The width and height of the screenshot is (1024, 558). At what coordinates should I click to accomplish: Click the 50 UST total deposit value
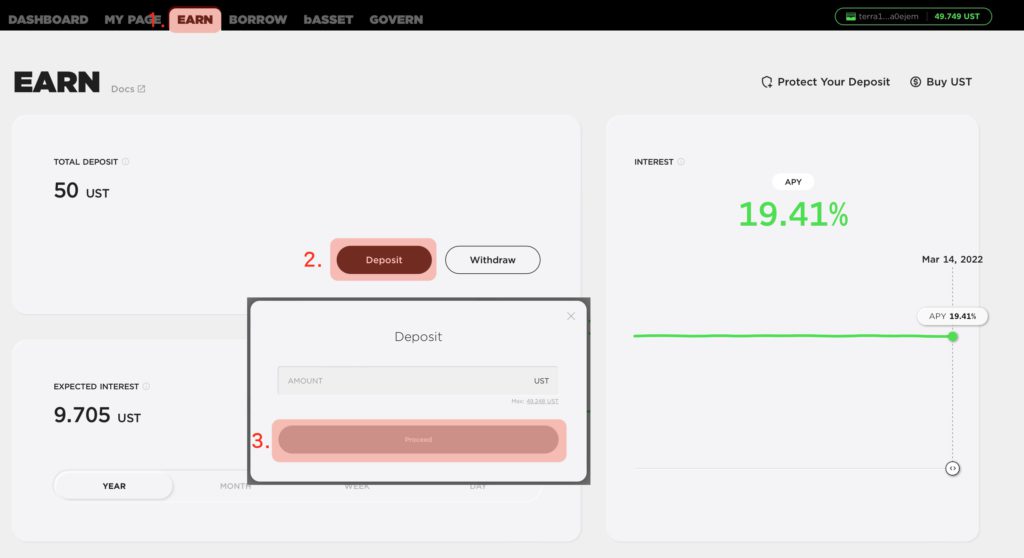[x=82, y=191]
